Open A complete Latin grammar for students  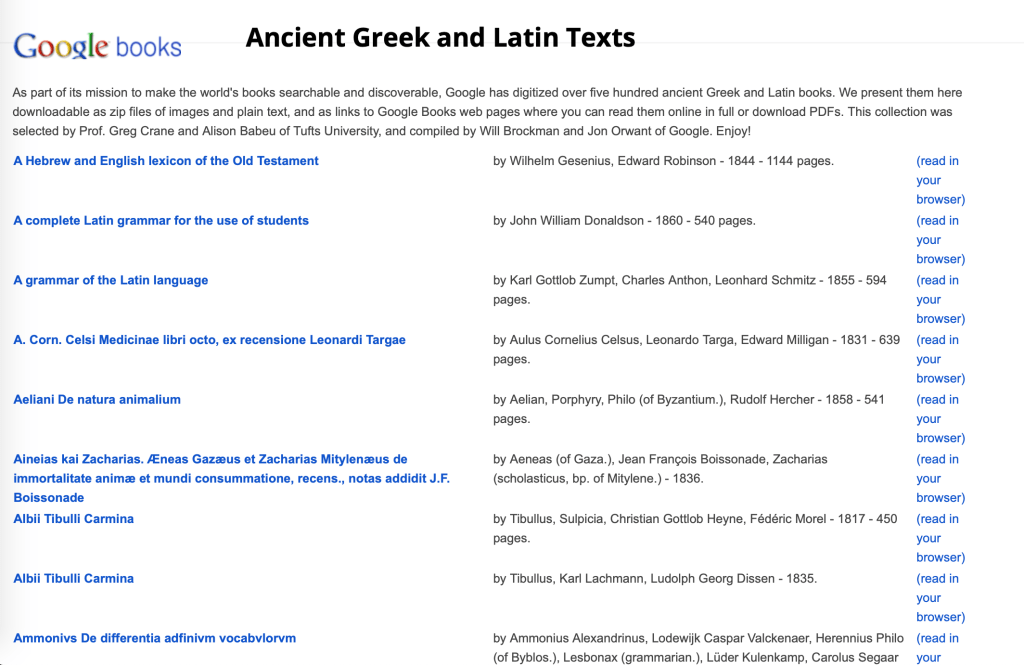(161, 221)
